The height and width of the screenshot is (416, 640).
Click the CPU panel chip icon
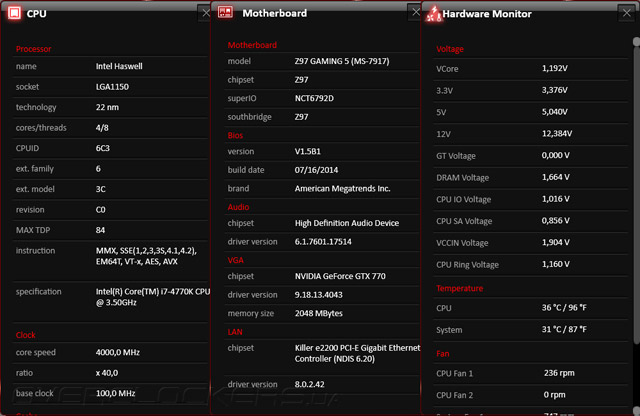pos(14,13)
